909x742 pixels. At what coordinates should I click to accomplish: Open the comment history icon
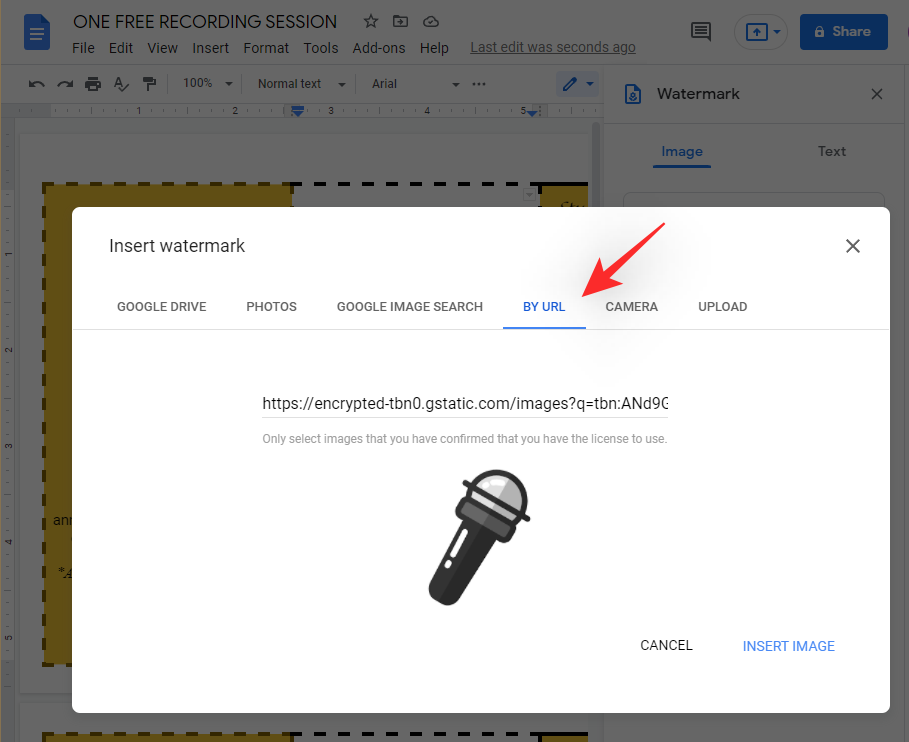(x=701, y=32)
